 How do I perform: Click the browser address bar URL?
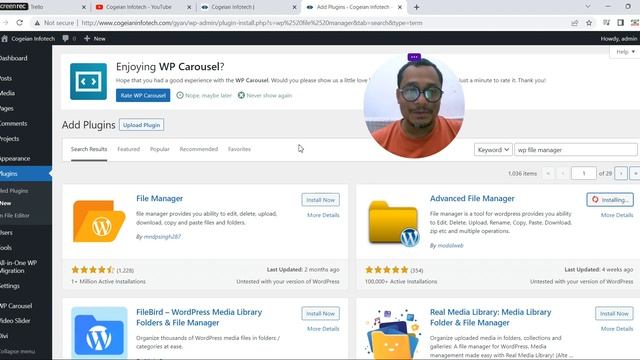pos(252,23)
